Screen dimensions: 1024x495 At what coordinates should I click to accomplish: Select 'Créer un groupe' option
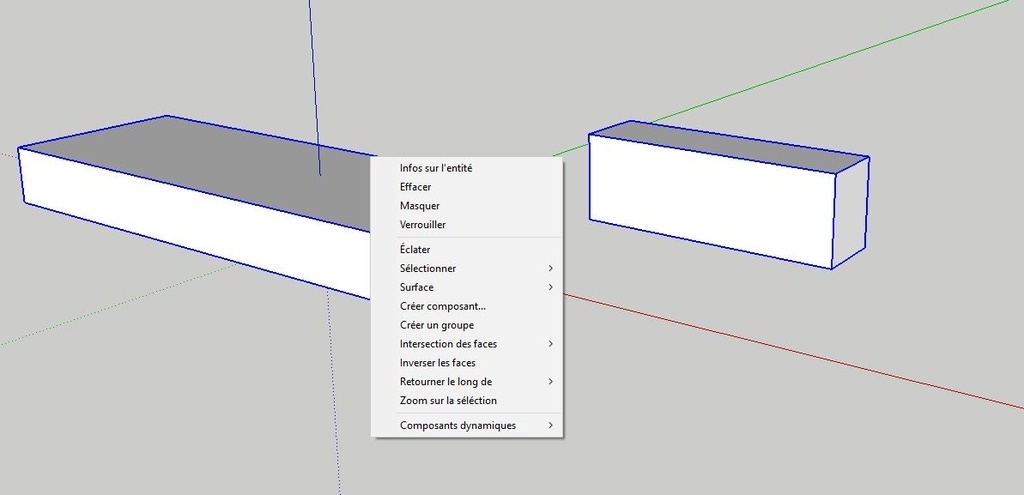pos(436,325)
